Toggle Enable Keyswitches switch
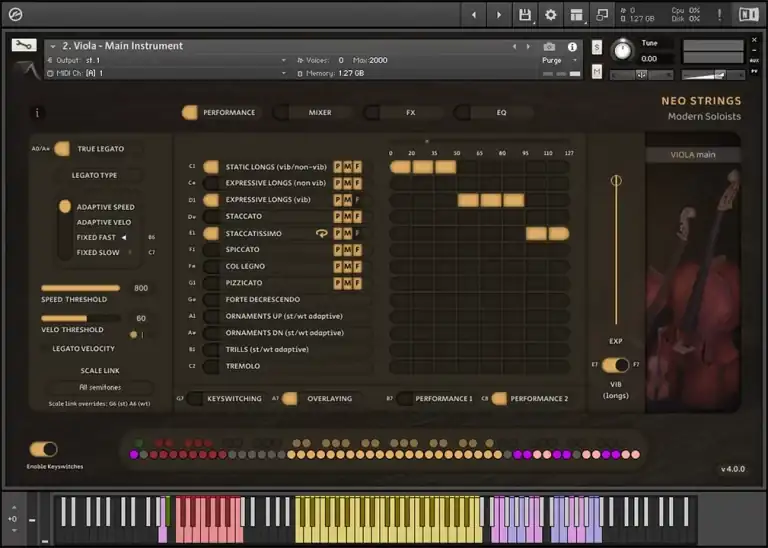Screen dimensions: 768x548 point(44,449)
